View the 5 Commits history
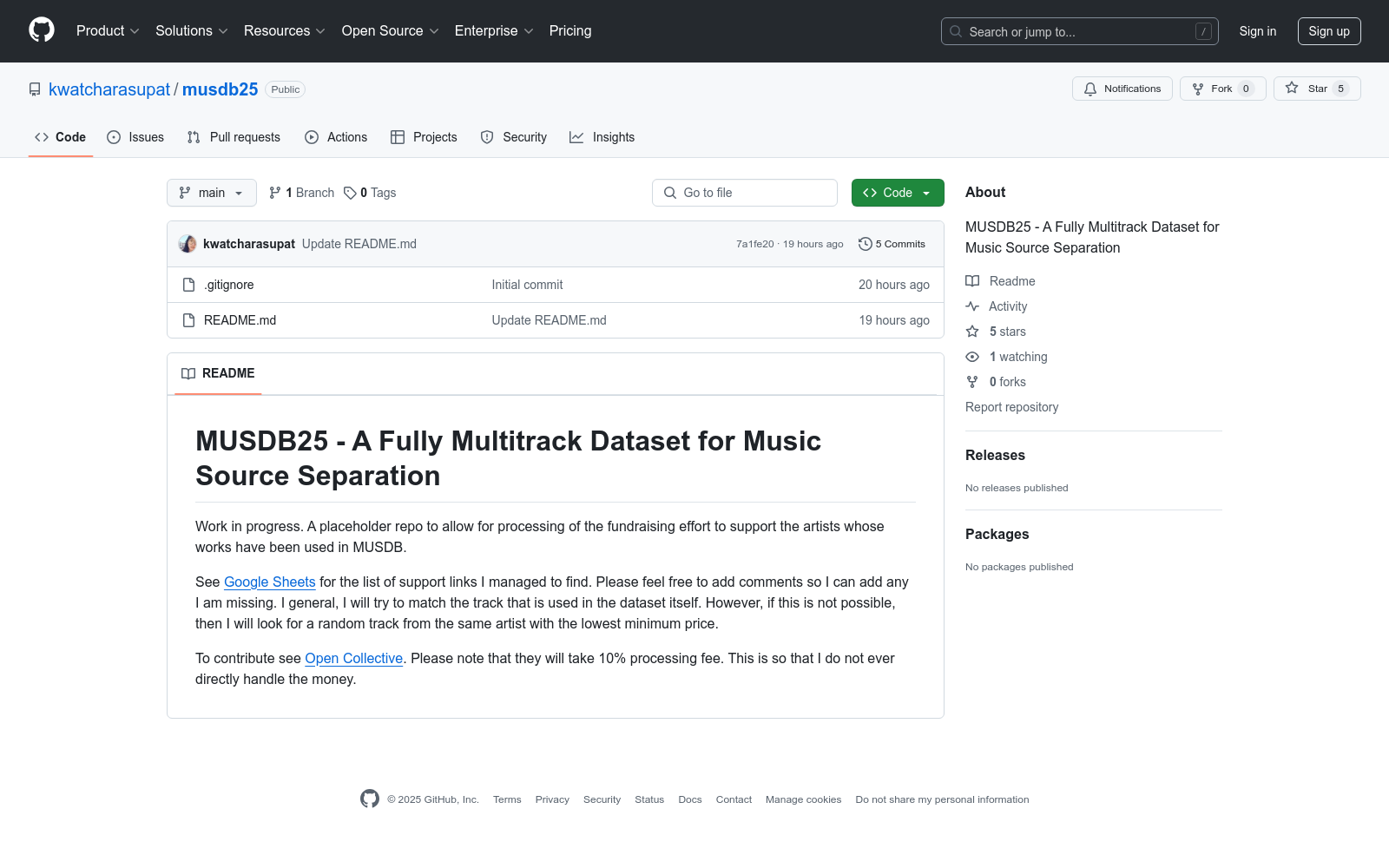1389x868 pixels. pyautogui.click(x=892, y=244)
